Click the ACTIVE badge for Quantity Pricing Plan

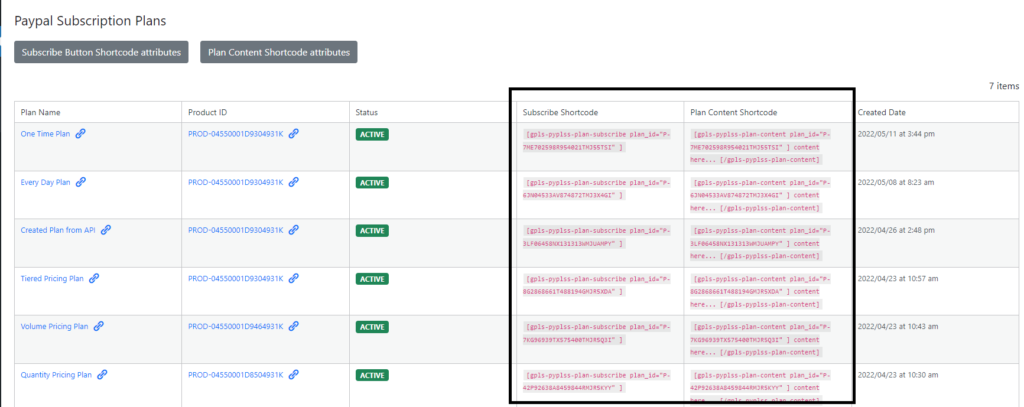pos(372,375)
